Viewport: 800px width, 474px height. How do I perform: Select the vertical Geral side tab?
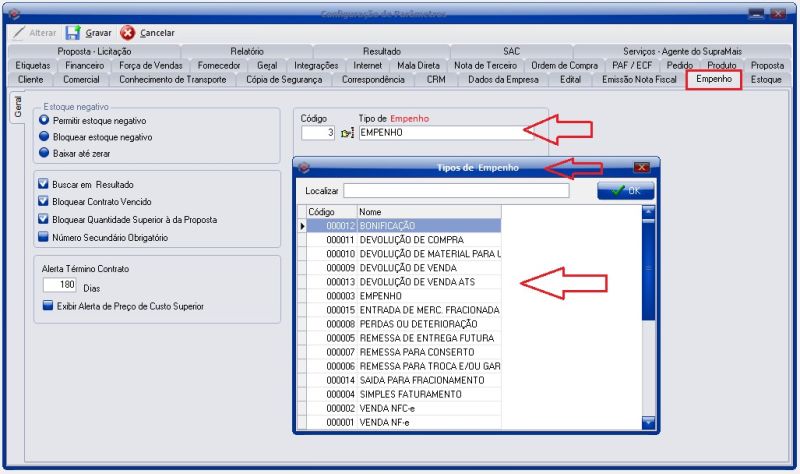click(x=18, y=107)
